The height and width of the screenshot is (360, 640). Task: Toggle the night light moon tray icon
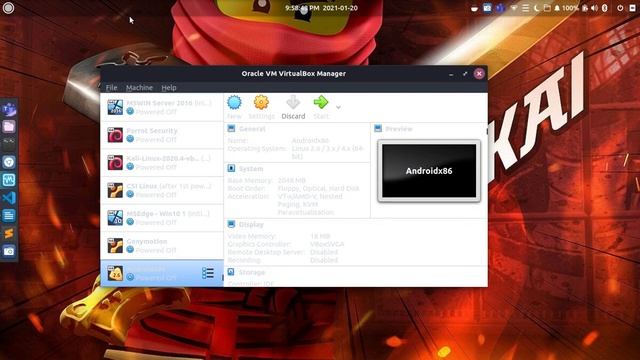click(x=536, y=8)
